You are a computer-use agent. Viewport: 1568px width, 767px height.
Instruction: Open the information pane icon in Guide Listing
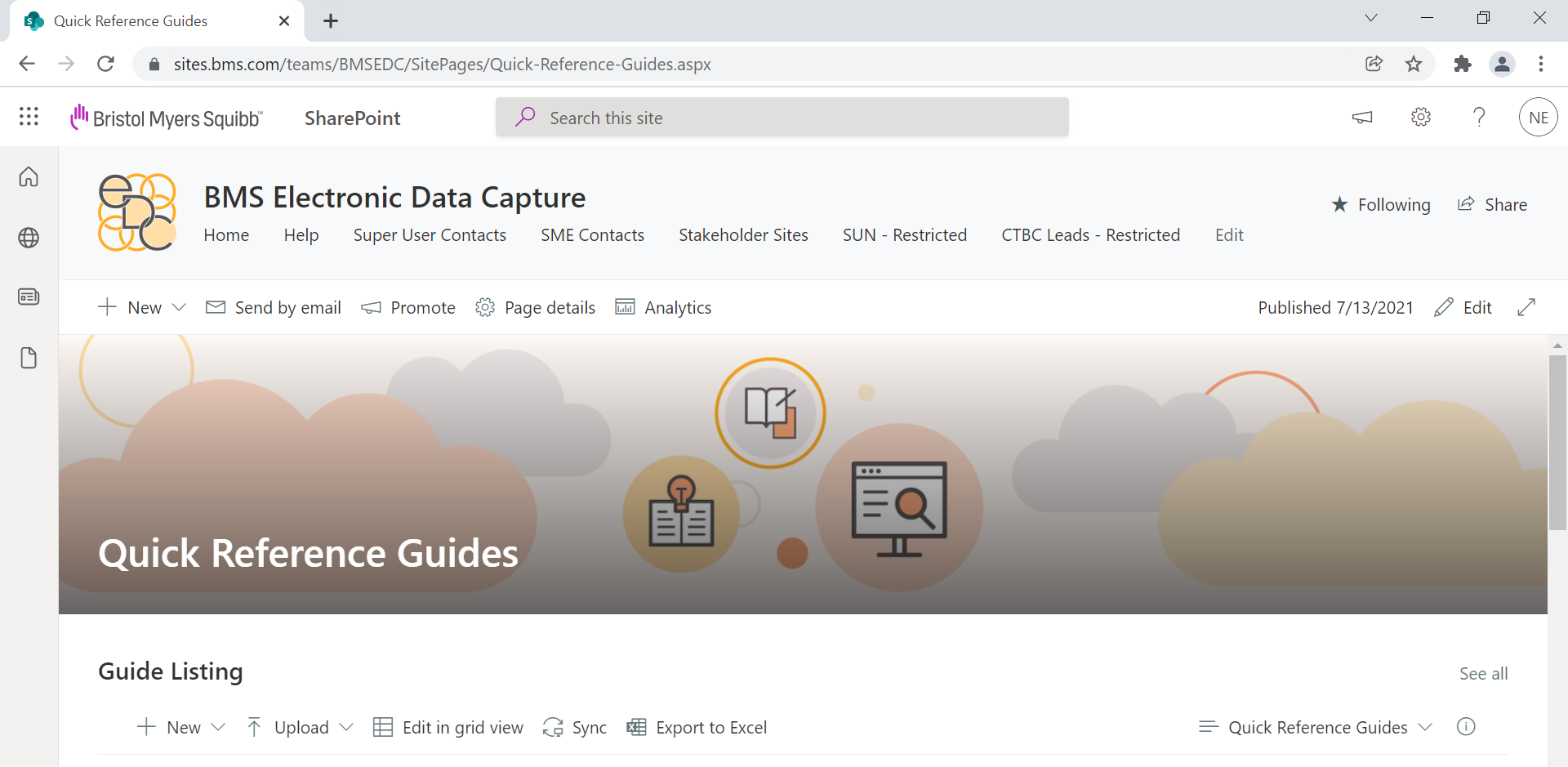click(1466, 726)
